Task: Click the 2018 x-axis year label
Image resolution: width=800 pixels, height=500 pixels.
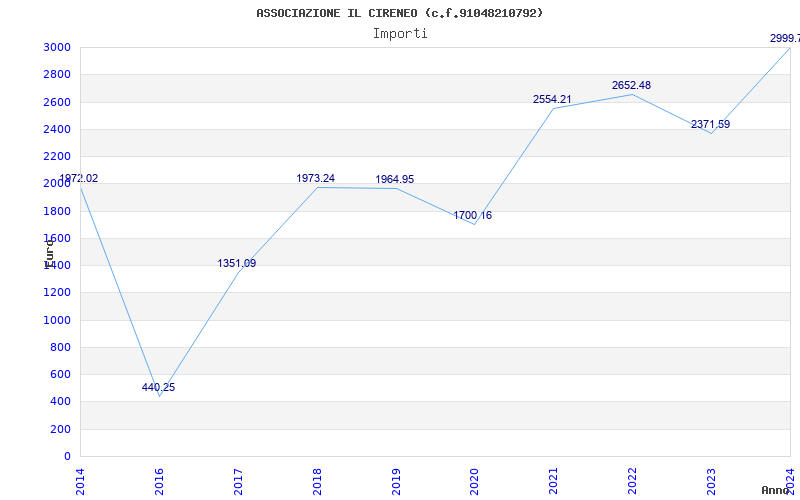Action: (x=317, y=482)
